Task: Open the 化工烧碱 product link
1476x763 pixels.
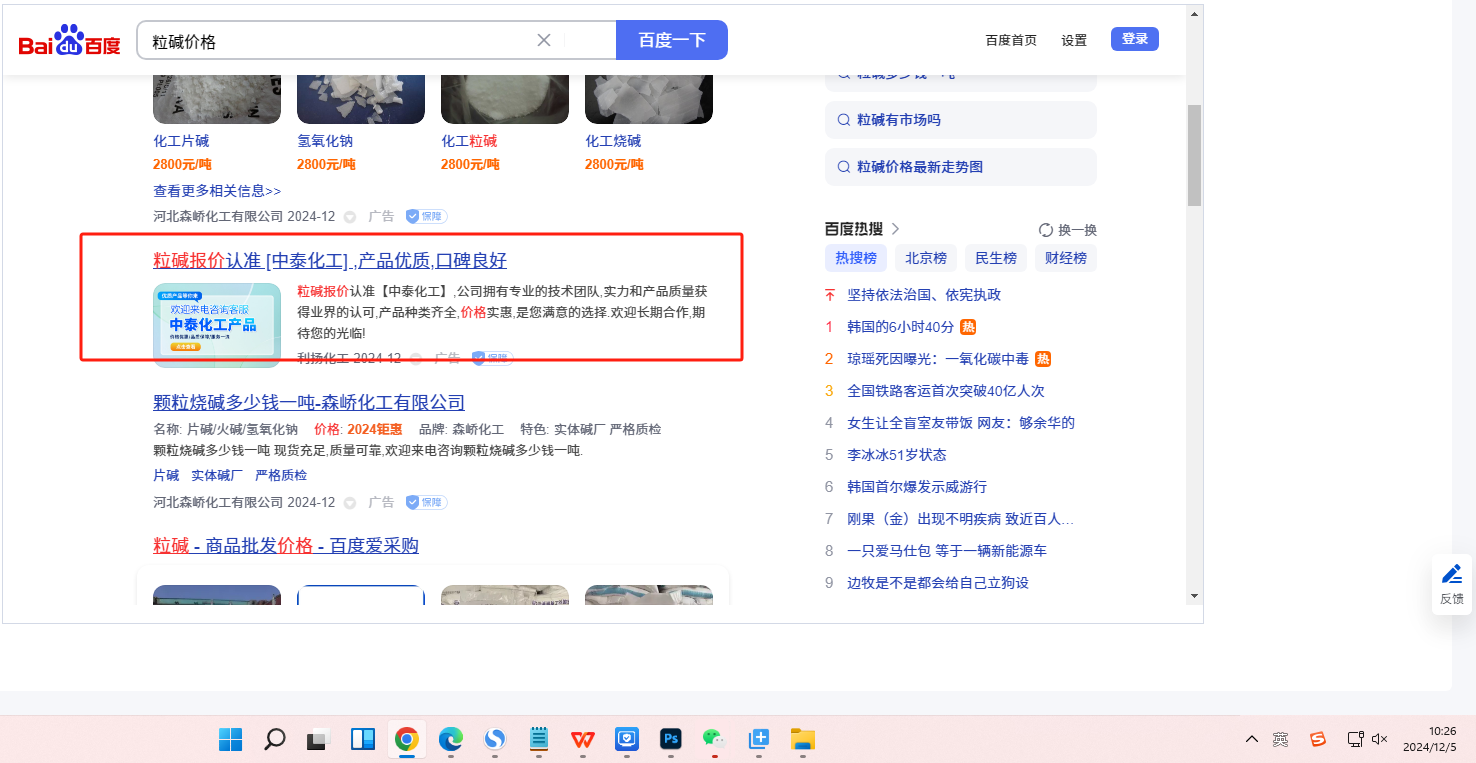Action: pyautogui.click(x=613, y=141)
